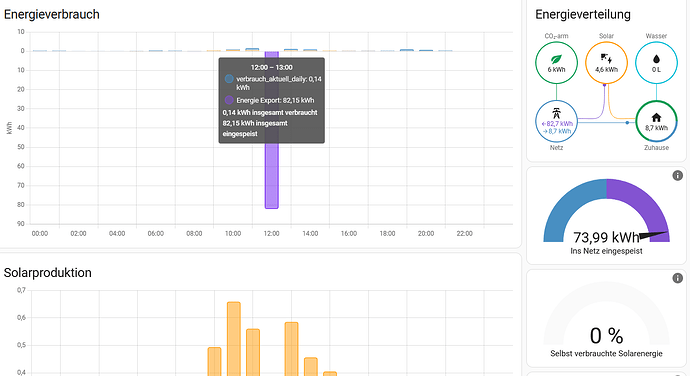Click the Solar panel icon
Viewport: 690px width, 376px height.
coord(606,59)
